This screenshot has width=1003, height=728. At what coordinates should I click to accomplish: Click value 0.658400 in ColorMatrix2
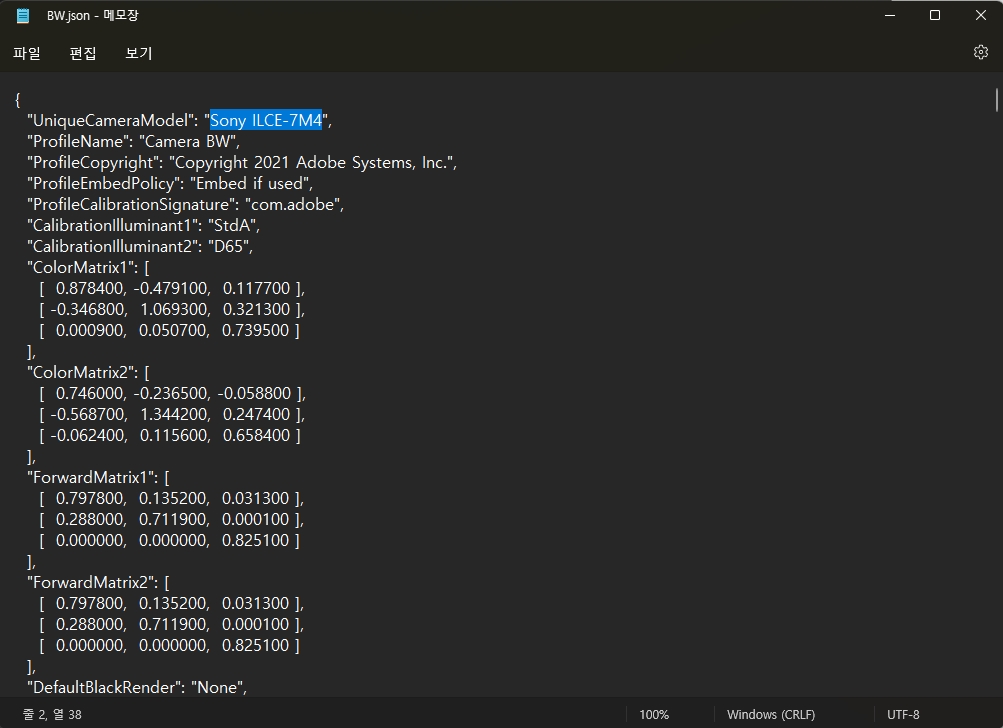[256, 436]
